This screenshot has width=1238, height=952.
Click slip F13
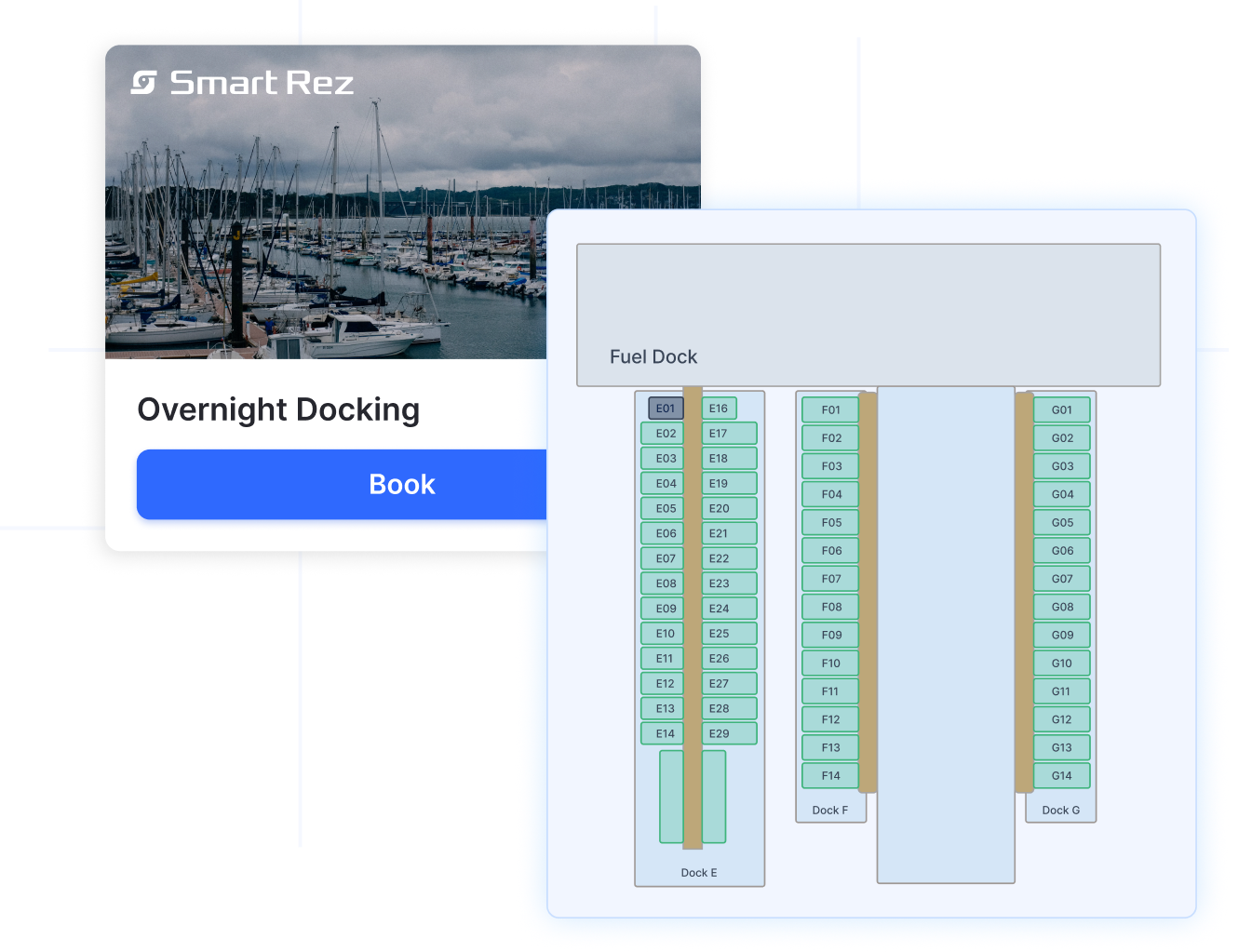click(830, 747)
